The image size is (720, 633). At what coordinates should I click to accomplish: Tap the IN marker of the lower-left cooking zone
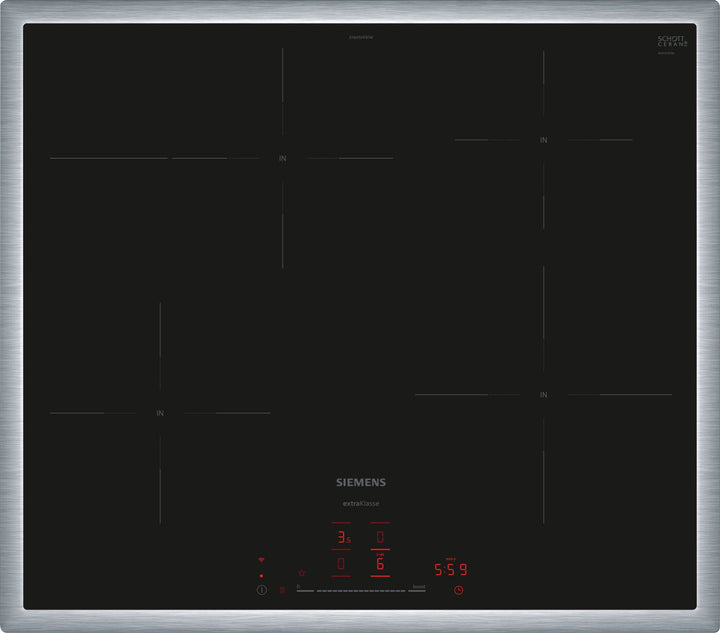160,413
